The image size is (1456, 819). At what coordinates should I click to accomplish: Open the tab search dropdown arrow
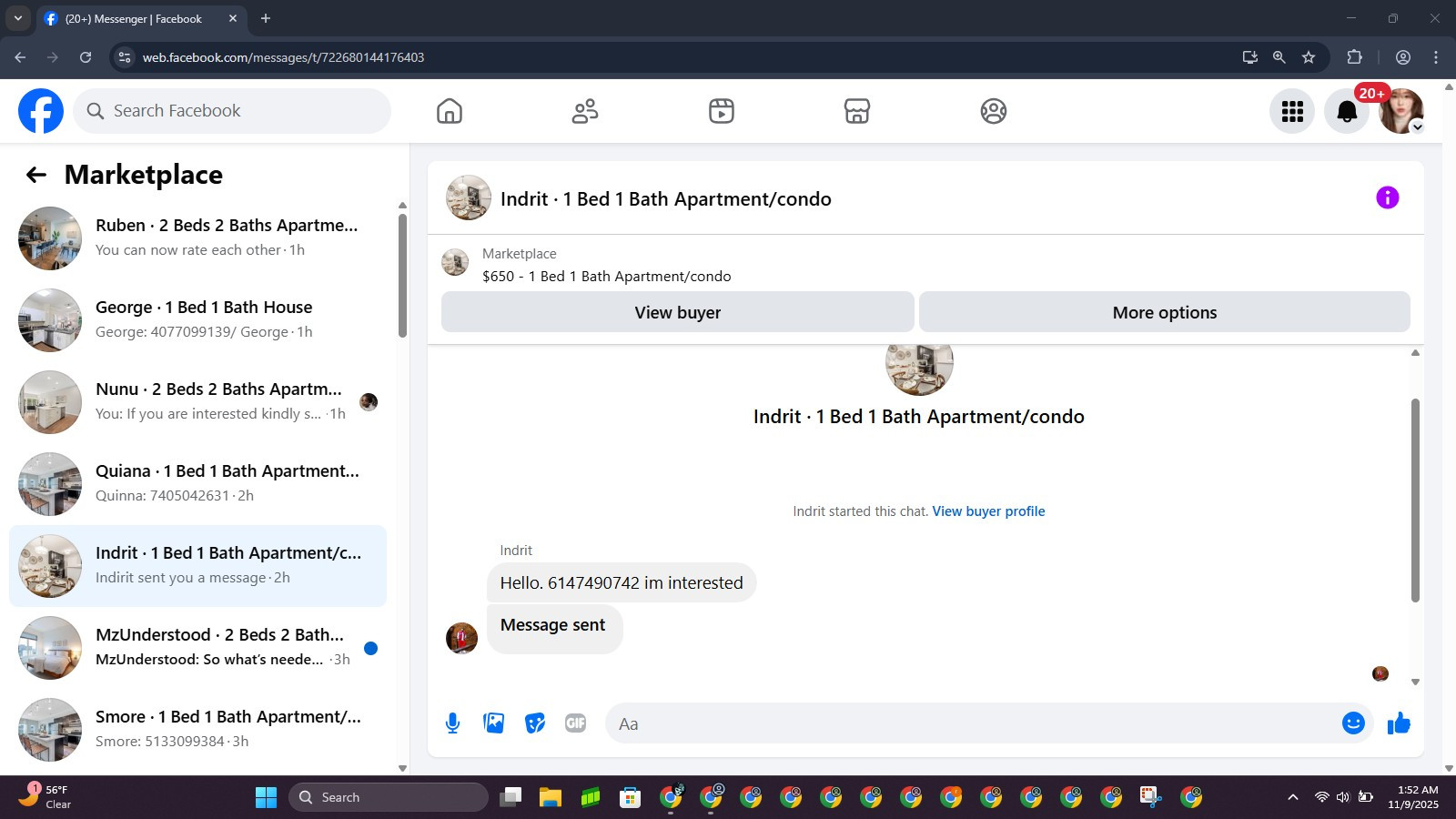(17, 18)
